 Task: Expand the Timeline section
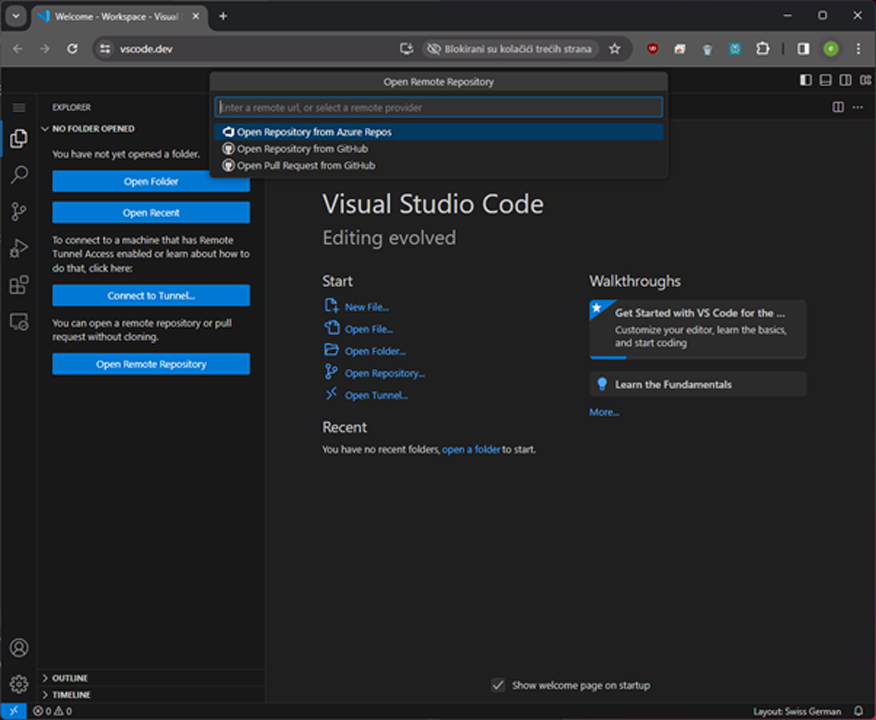click(151, 694)
